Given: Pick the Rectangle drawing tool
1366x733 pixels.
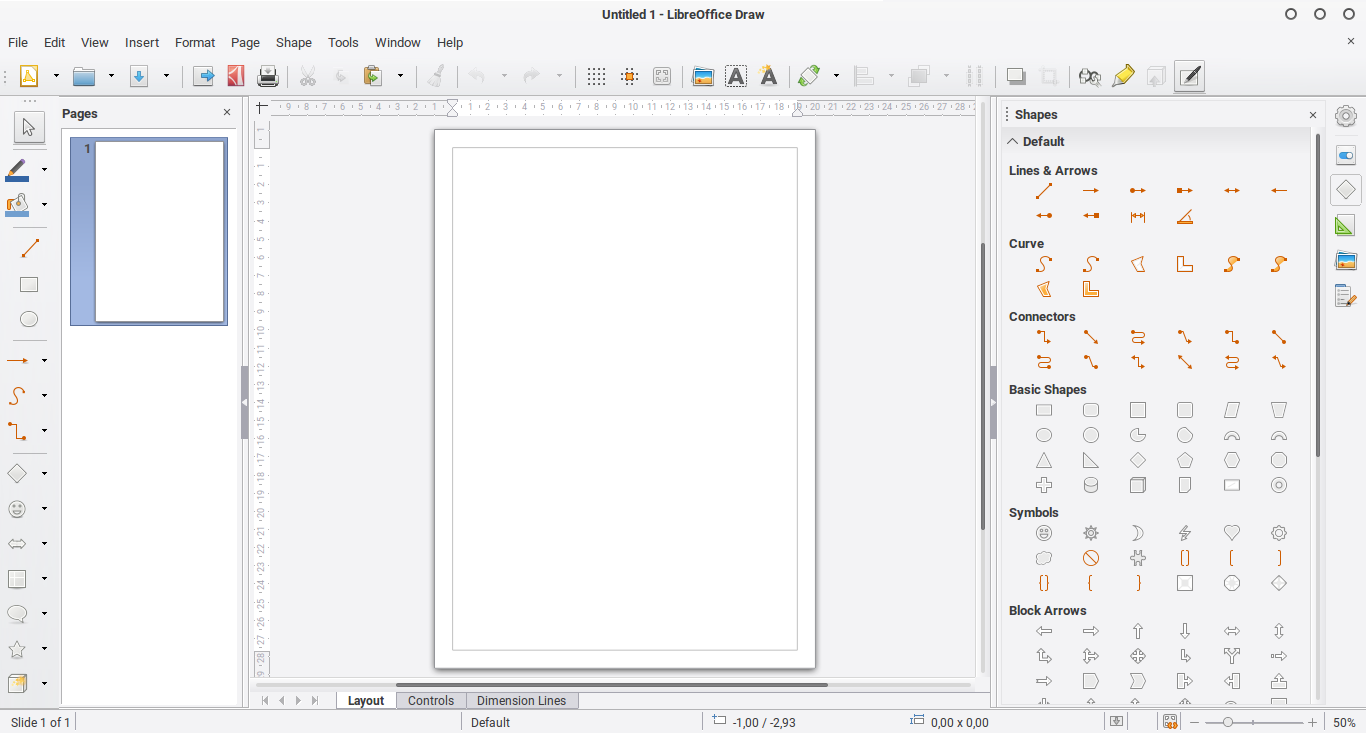Looking at the screenshot, I should [28, 284].
